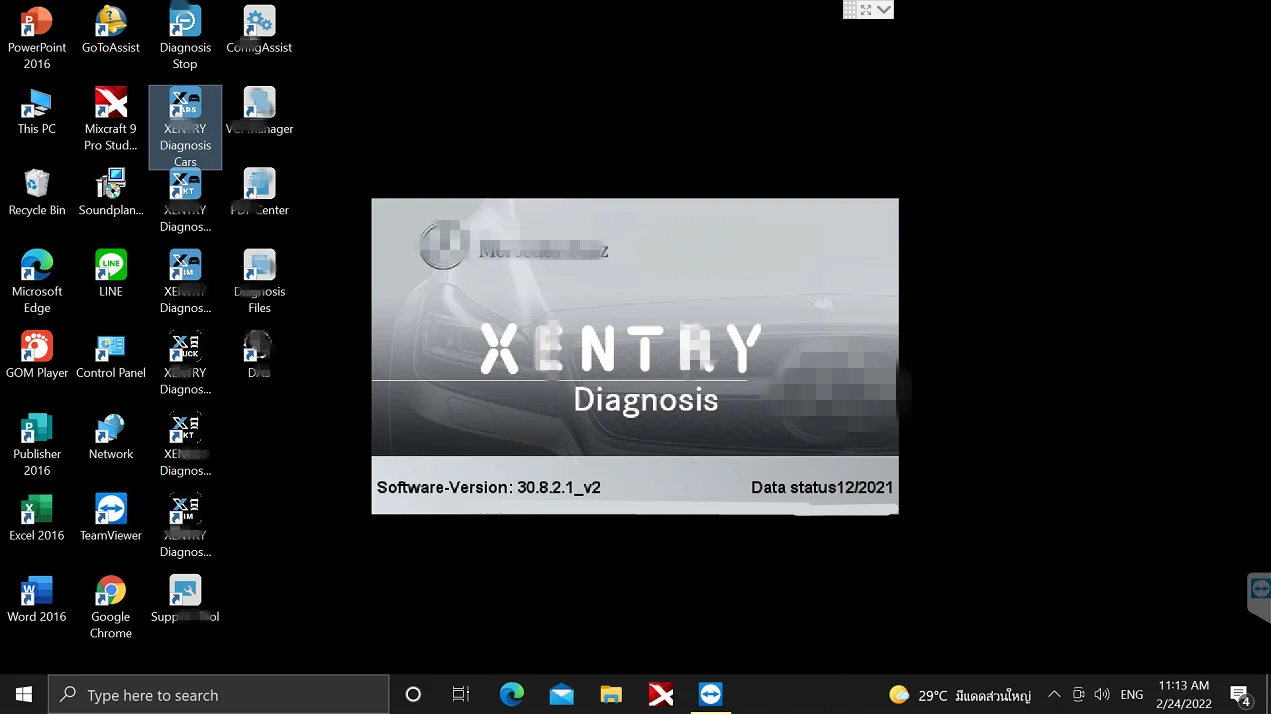Open the PowerPoint 2016 desktop shortcut
This screenshot has height=714, width=1271.
tap(37, 38)
